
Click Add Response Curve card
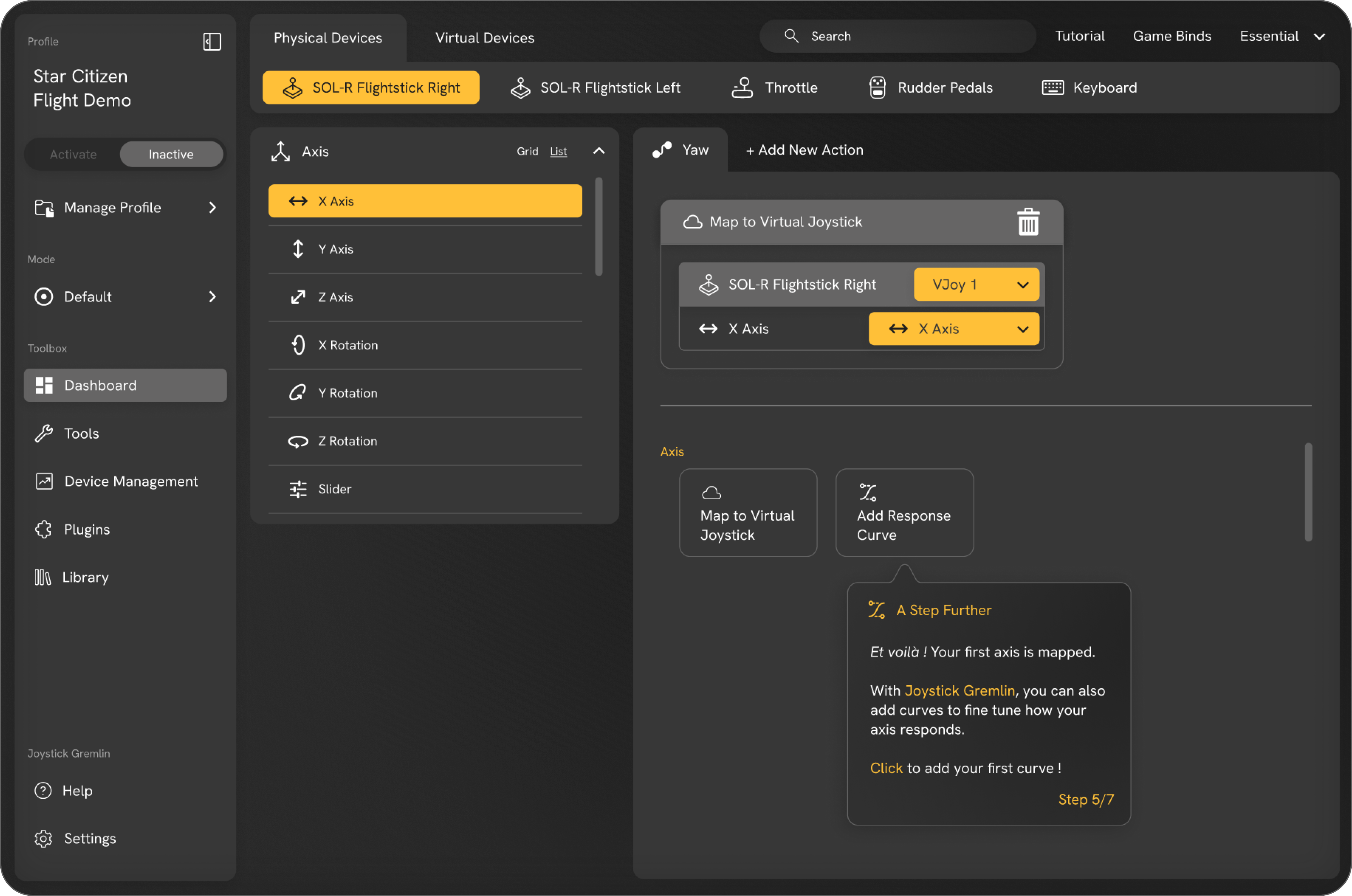pyautogui.click(x=904, y=513)
